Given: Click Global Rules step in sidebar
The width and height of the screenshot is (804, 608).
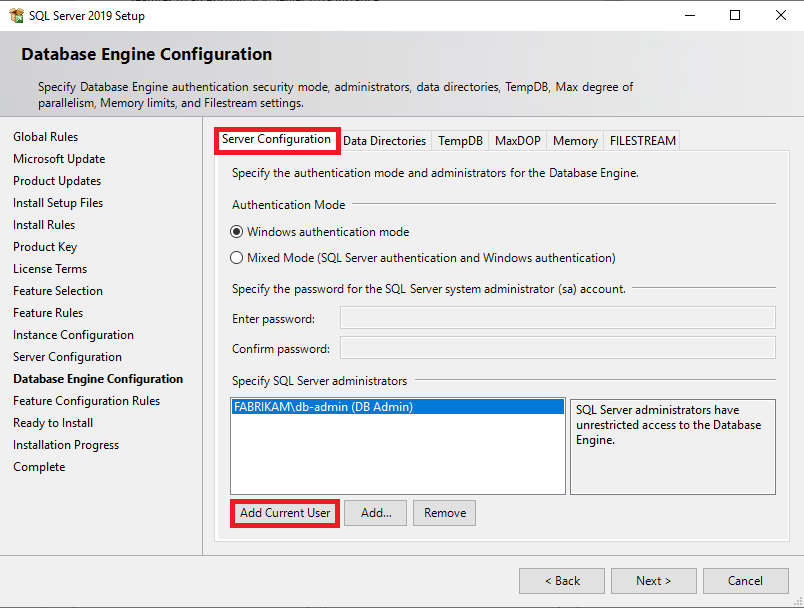Looking at the screenshot, I should (46, 137).
